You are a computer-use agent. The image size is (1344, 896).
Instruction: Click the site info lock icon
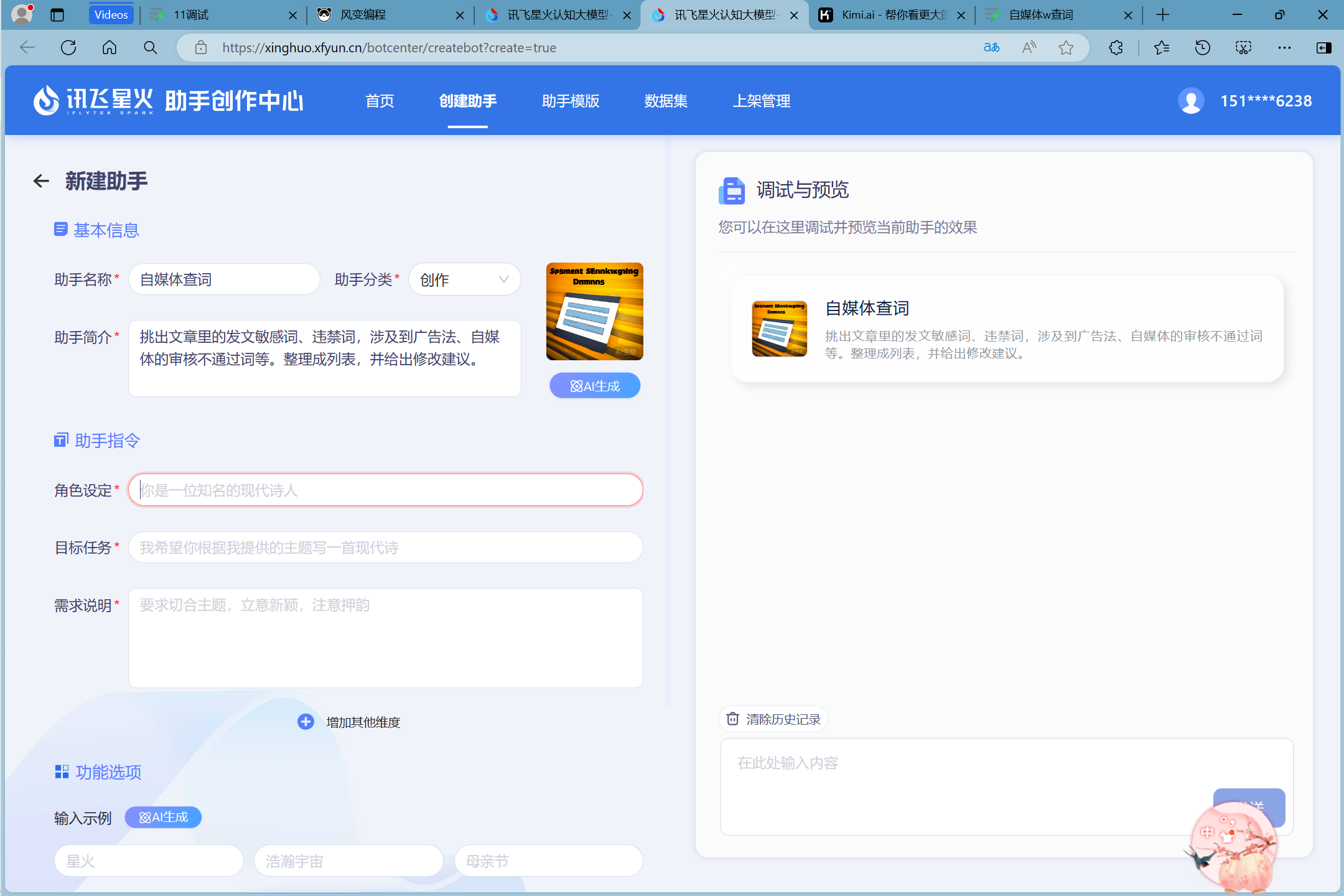click(200, 48)
